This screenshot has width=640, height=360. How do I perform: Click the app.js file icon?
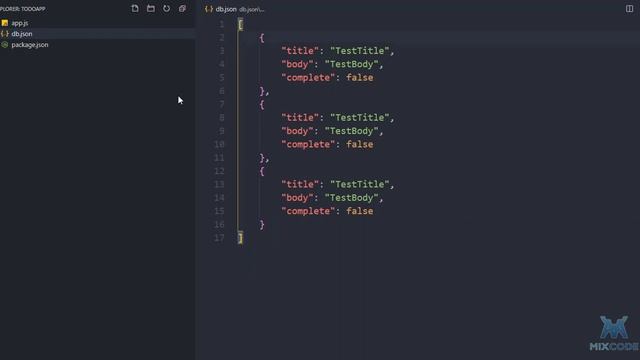tap(5, 23)
